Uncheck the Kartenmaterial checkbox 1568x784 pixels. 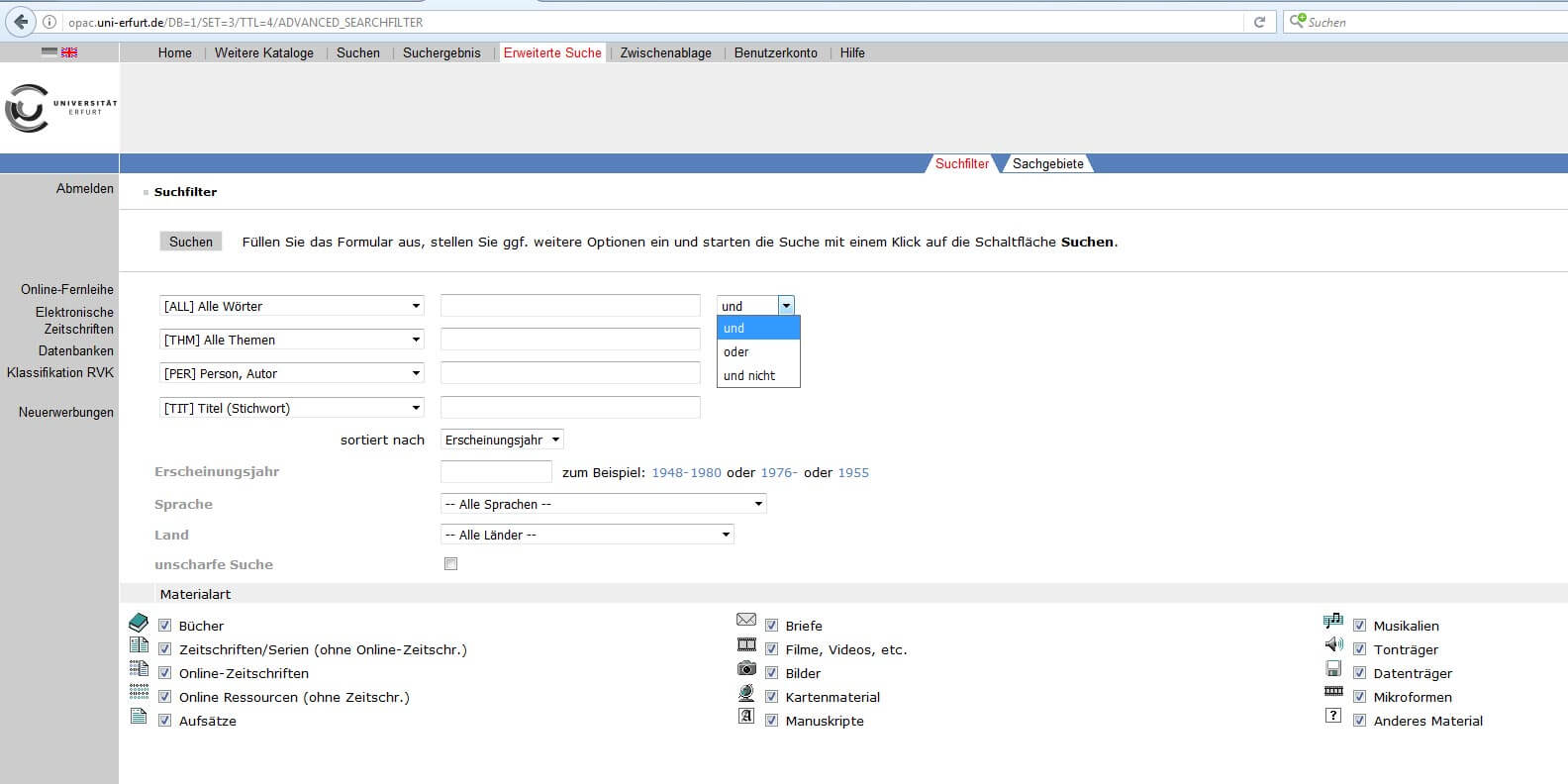[772, 697]
